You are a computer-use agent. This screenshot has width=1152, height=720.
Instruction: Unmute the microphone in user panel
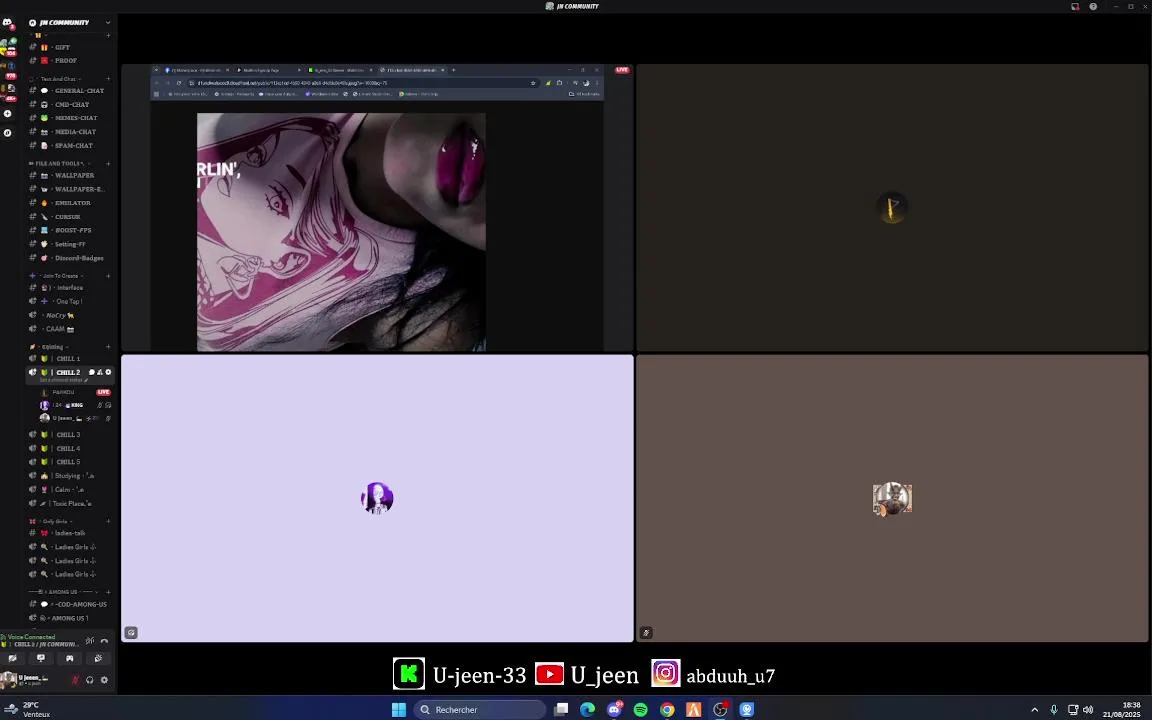[75, 680]
